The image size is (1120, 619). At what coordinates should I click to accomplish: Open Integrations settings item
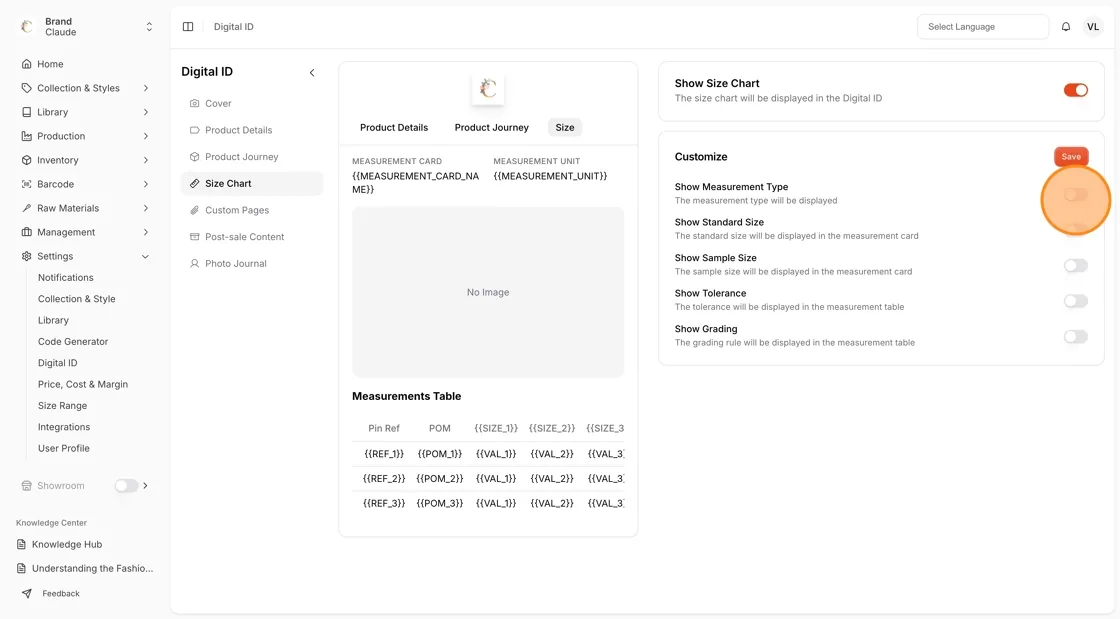tap(64, 427)
